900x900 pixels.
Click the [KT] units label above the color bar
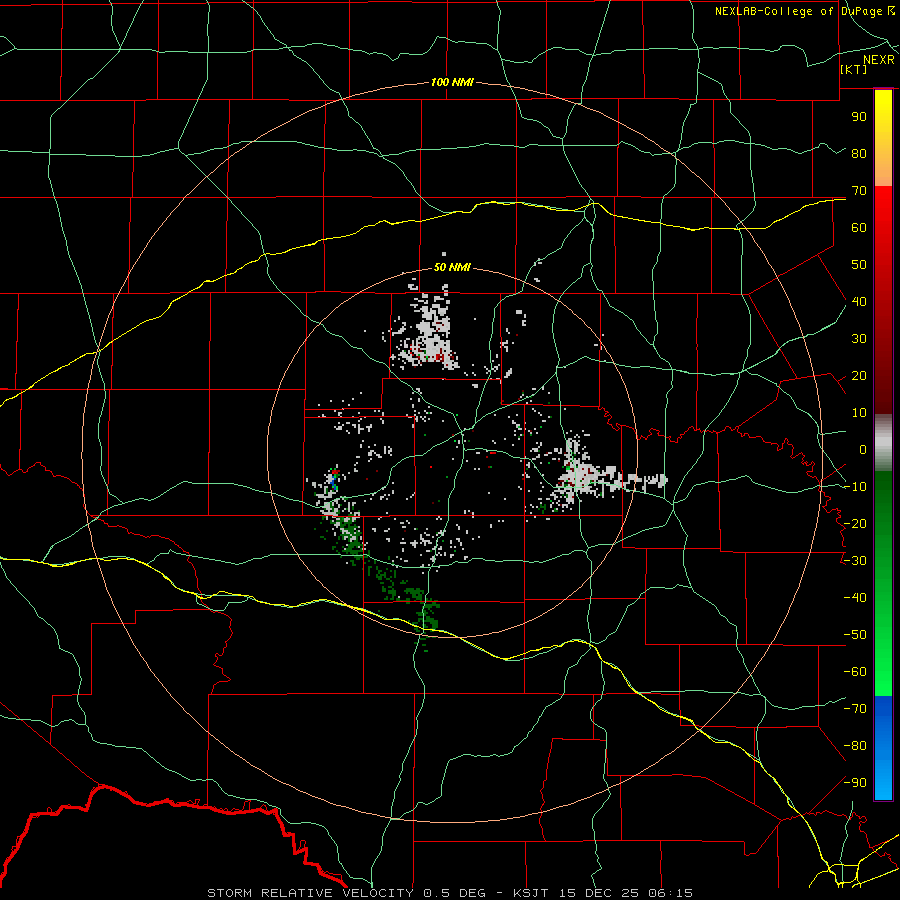click(x=854, y=69)
